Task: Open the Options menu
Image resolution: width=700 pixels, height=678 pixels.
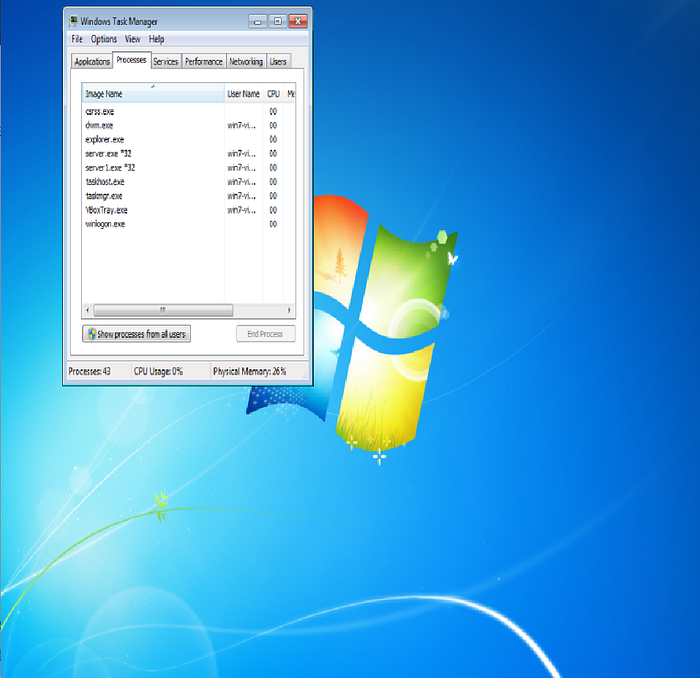Action: coord(104,39)
